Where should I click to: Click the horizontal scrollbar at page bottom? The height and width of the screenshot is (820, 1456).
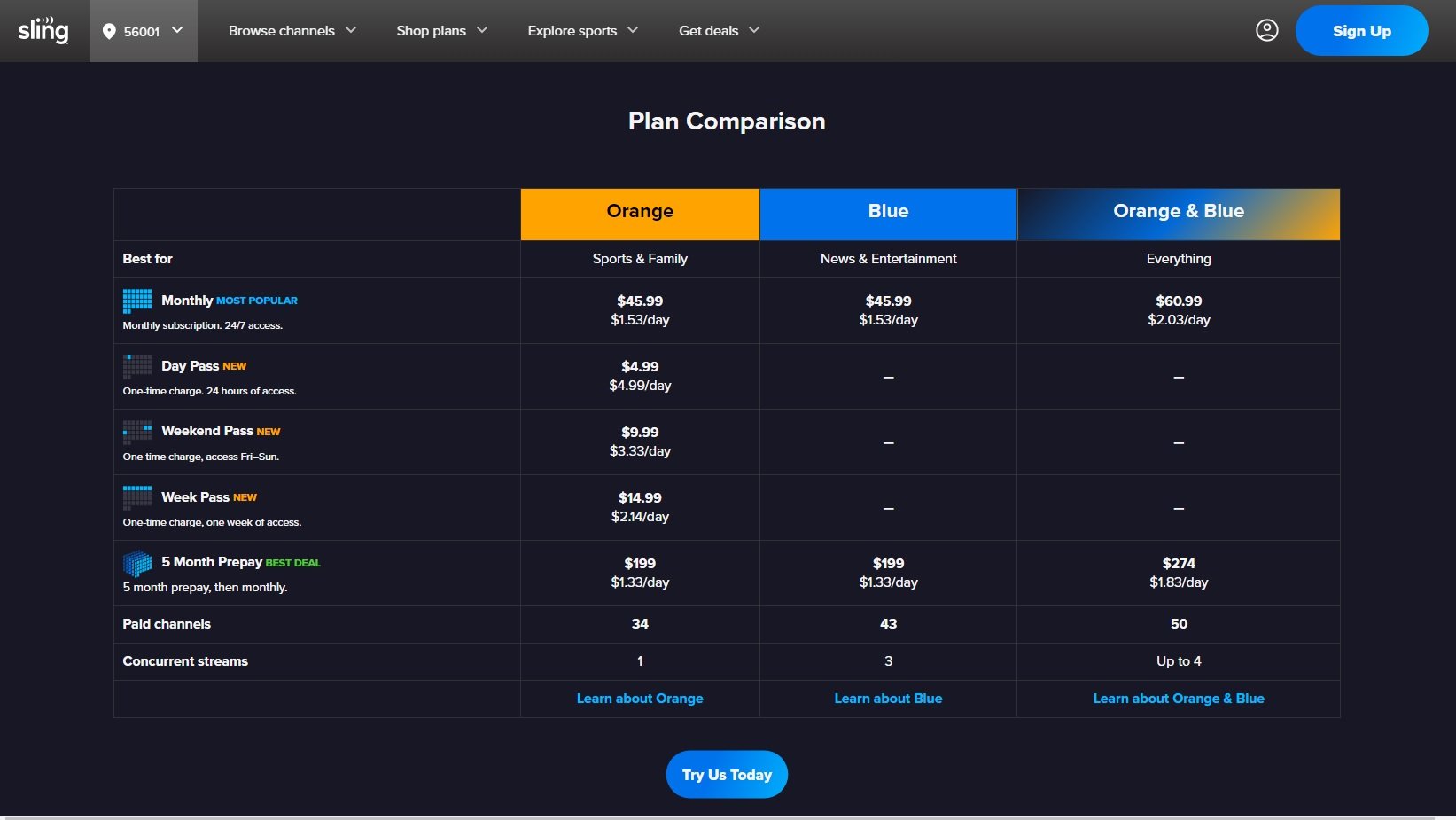click(x=718, y=817)
